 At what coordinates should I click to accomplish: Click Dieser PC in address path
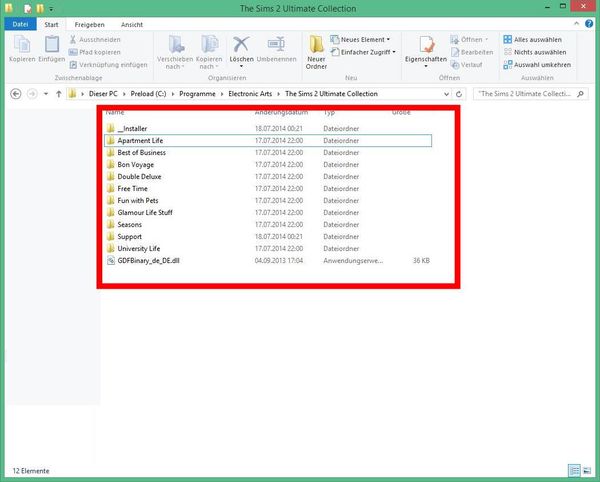[x=103, y=94]
